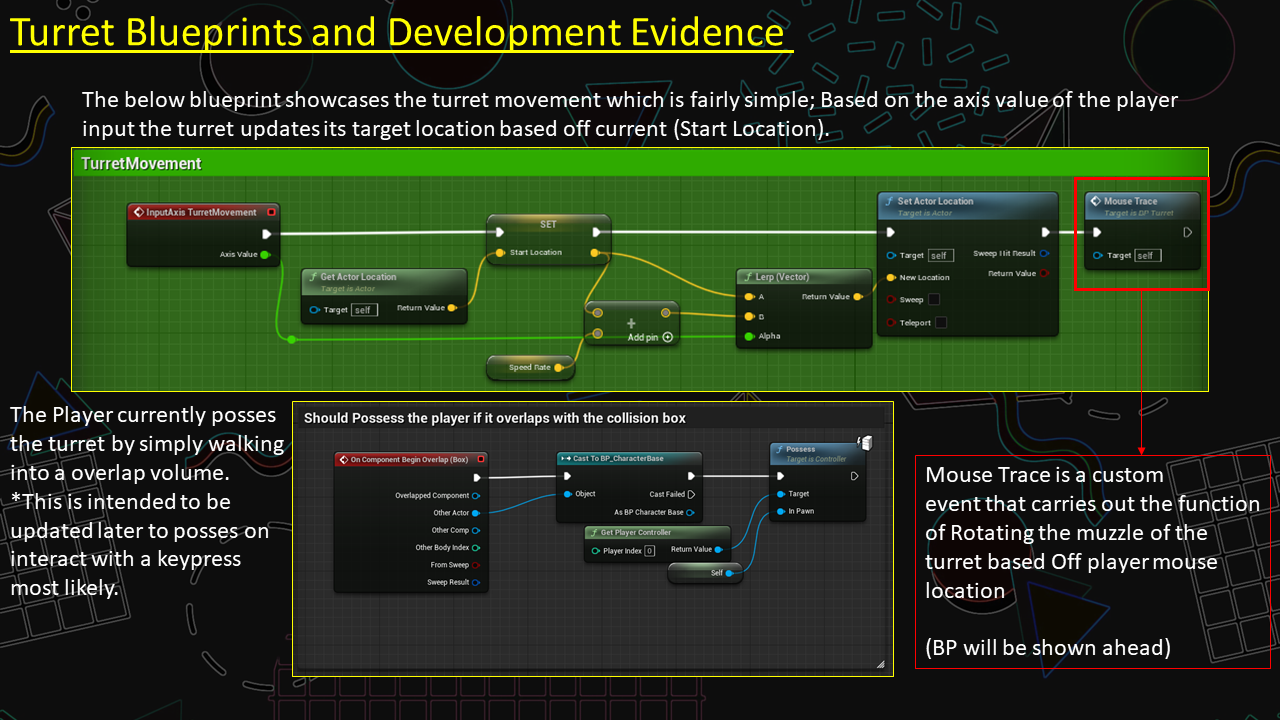Select the TurretMovement comment header
The height and width of the screenshot is (720, 1280).
[142, 163]
